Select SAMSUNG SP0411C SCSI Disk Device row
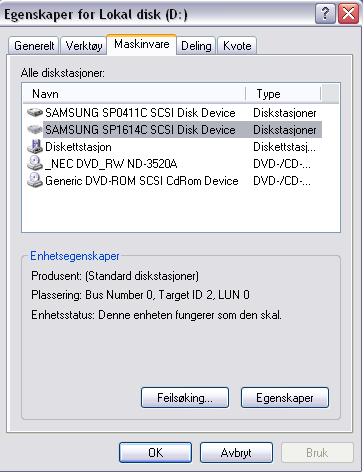364x472 pixels. 172,113
